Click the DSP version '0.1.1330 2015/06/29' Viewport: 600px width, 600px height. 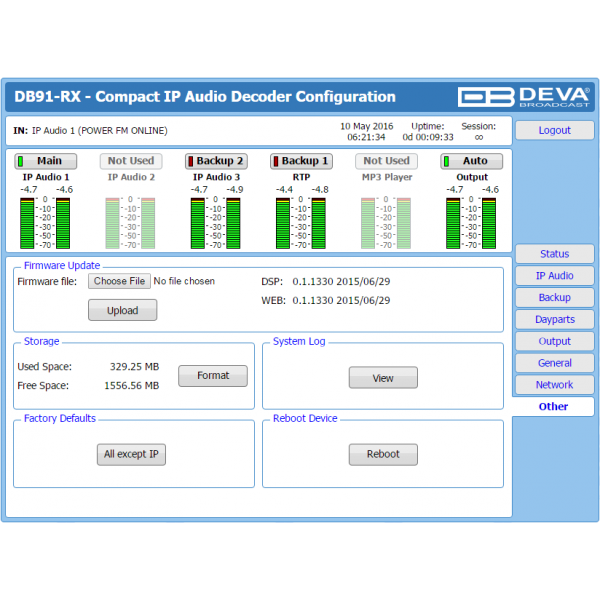click(x=341, y=282)
